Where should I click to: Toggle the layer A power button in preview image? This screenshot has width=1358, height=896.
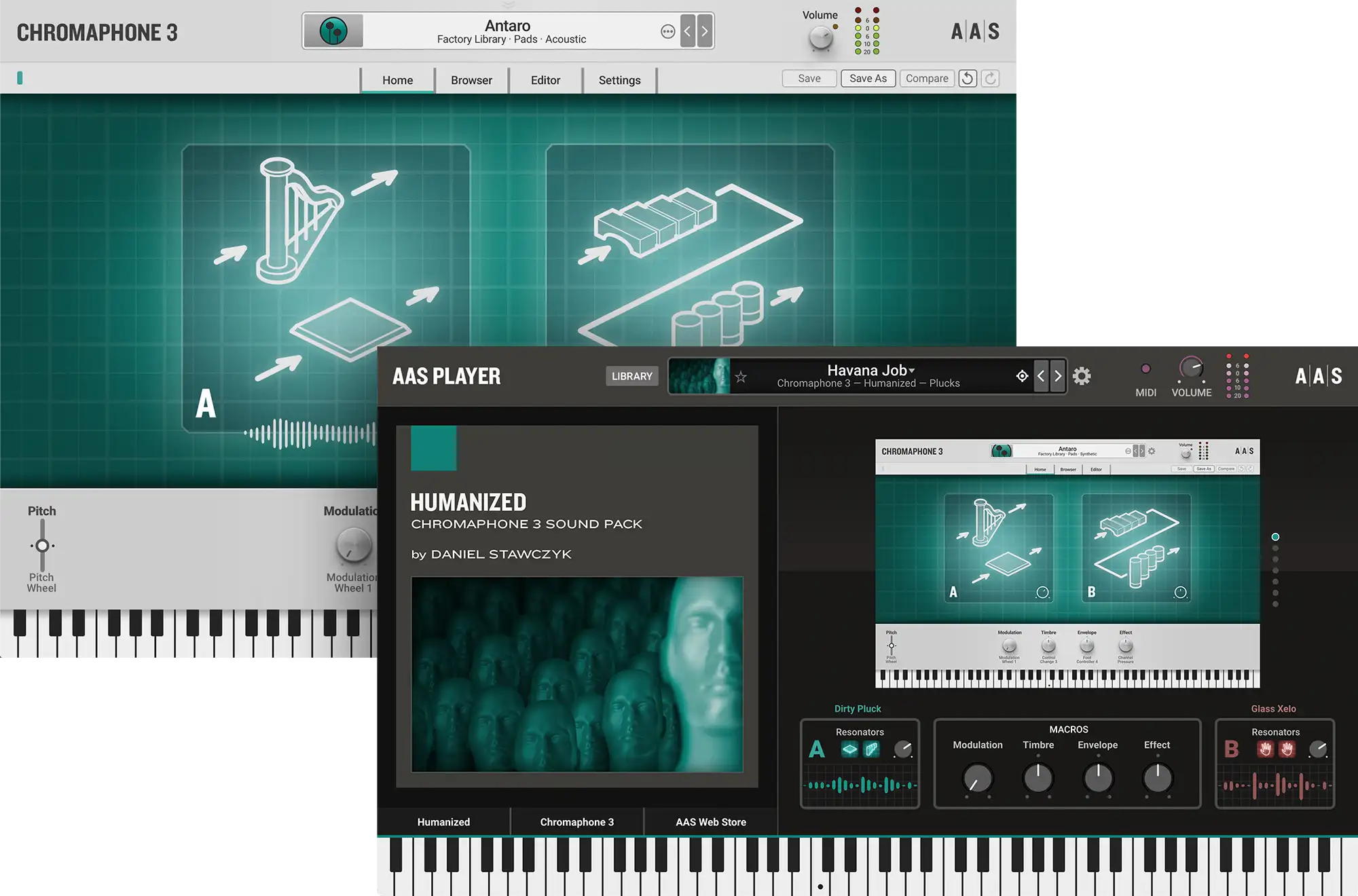point(1042,592)
